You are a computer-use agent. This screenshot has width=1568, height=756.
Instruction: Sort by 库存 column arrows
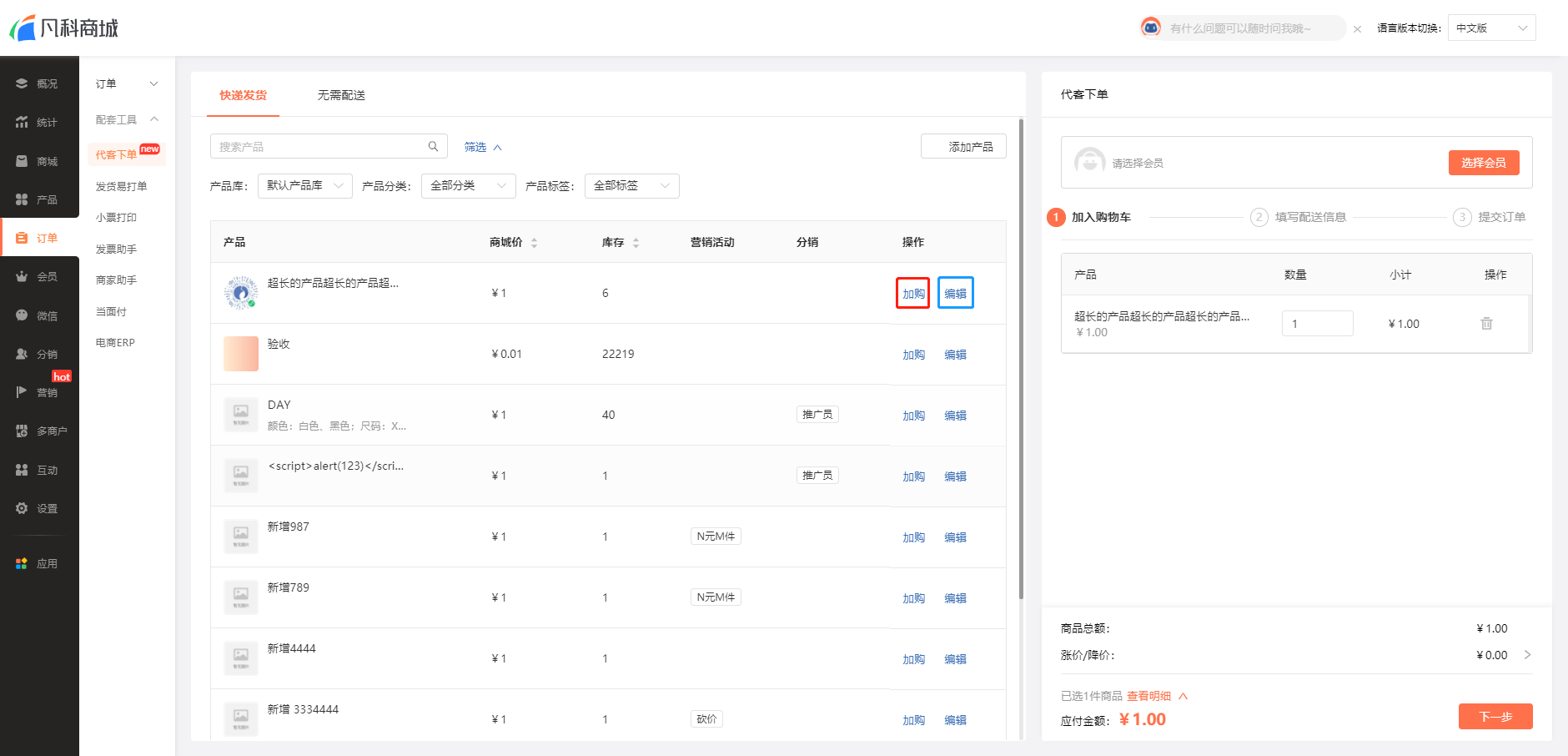pyautogui.click(x=636, y=243)
